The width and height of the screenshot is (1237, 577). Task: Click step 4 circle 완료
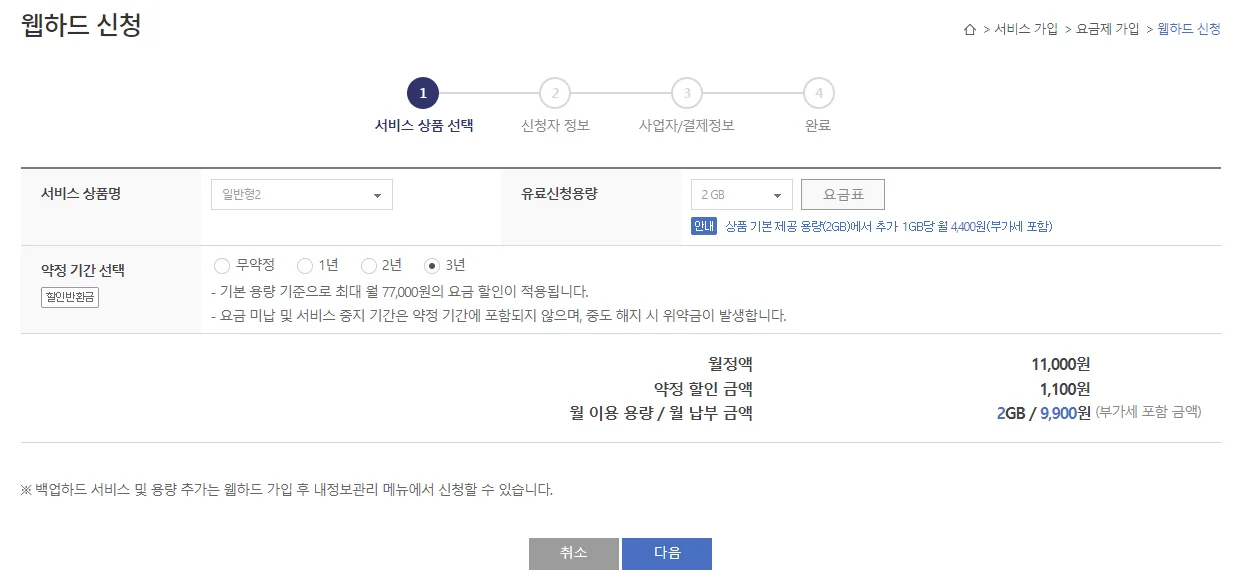point(818,92)
